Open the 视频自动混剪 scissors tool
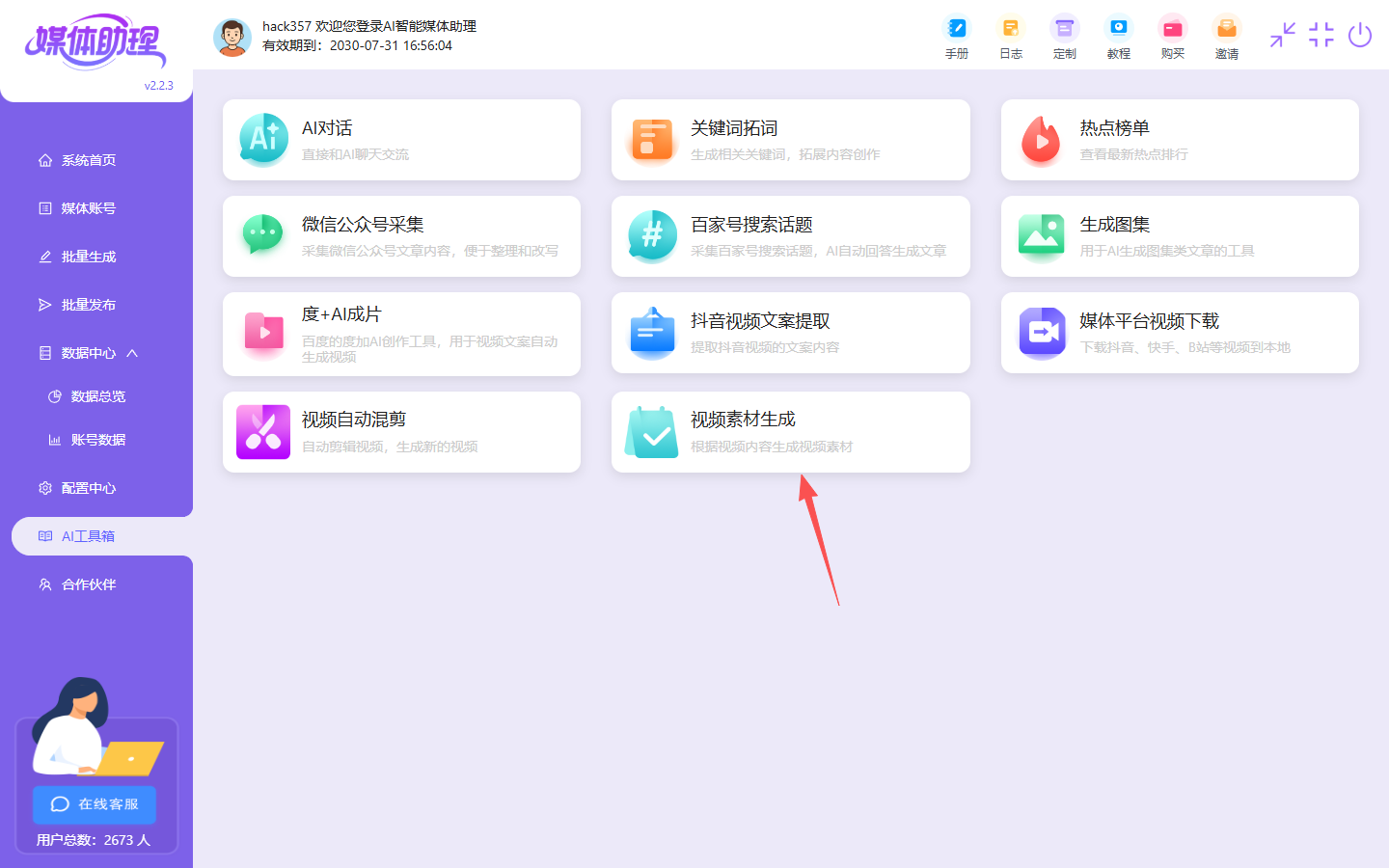Viewport: 1389px width, 868px height. [401, 432]
